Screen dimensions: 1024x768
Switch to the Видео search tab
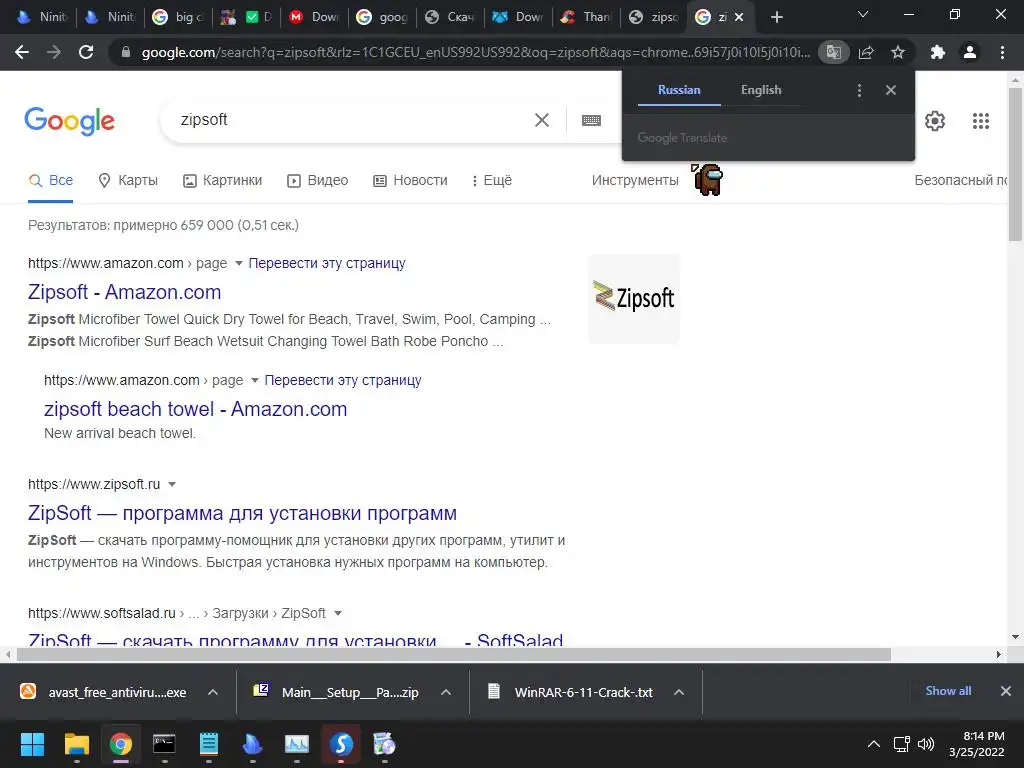[317, 180]
